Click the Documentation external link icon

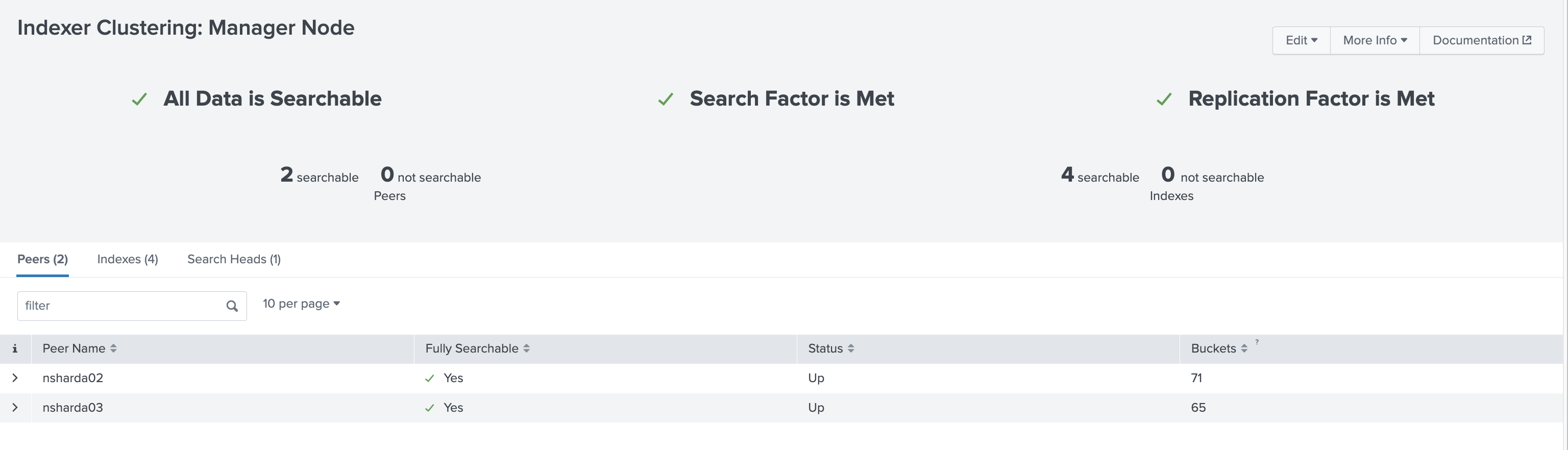(x=1527, y=40)
